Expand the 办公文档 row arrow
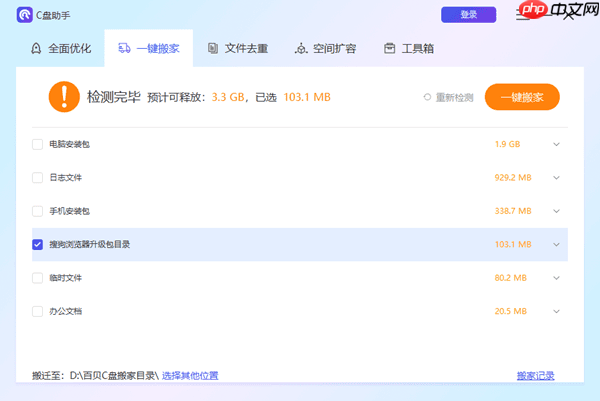This screenshot has width=600, height=401. [556, 311]
